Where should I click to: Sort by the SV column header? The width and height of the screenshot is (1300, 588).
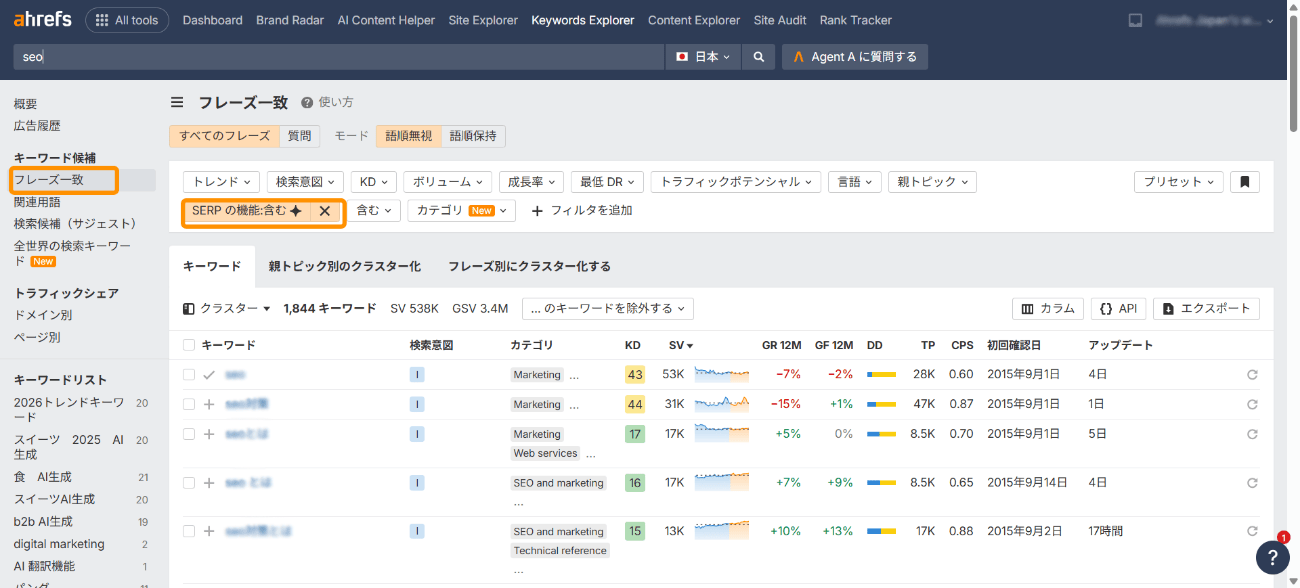pyautogui.click(x=681, y=345)
